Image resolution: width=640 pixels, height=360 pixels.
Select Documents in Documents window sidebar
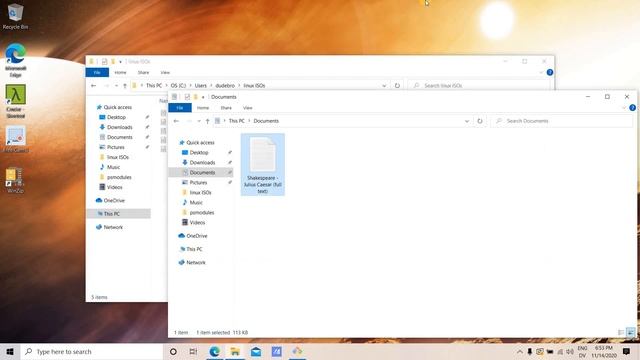tap(202, 172)
